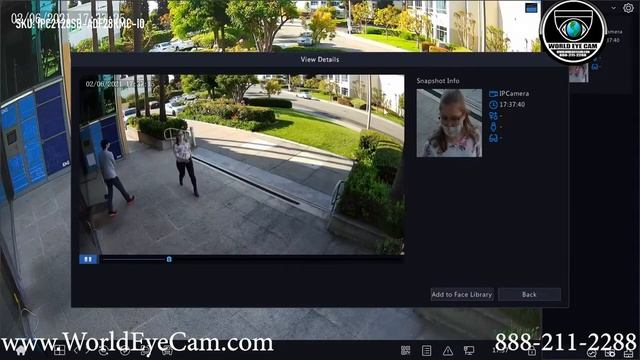Click the blue icon atop live view
This screenshot has width=640, height=360.
531,8
